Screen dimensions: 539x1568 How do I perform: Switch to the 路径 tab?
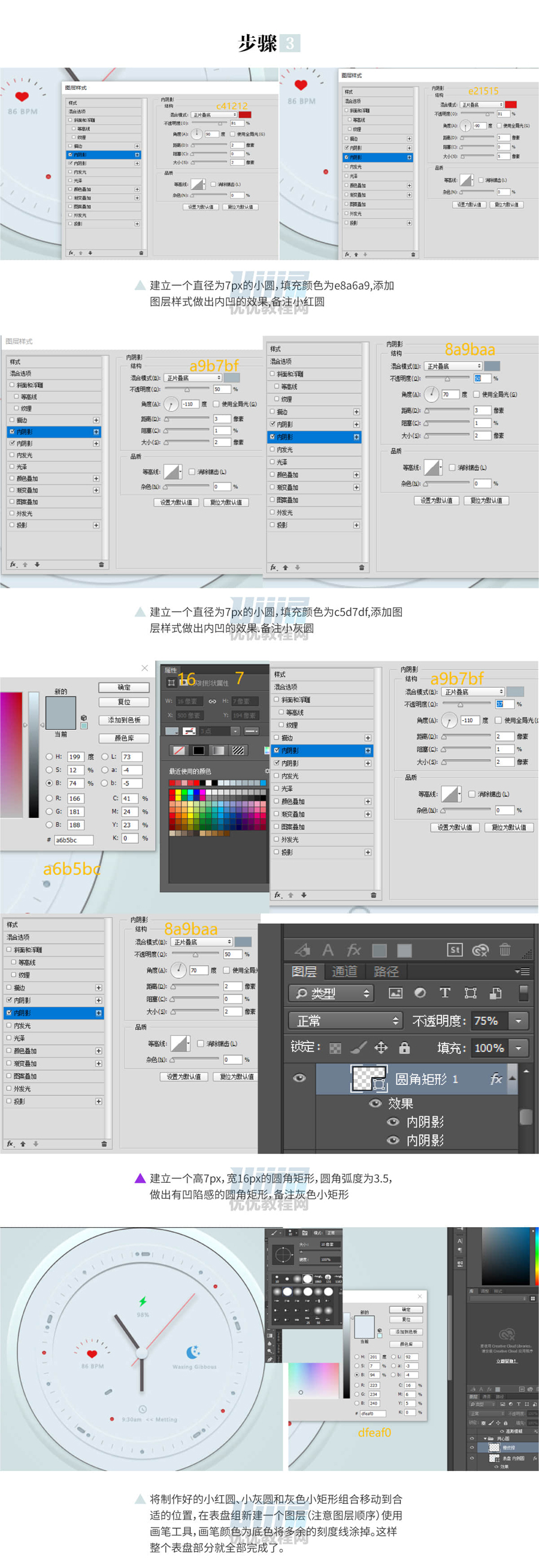click(x=386, y=971)
